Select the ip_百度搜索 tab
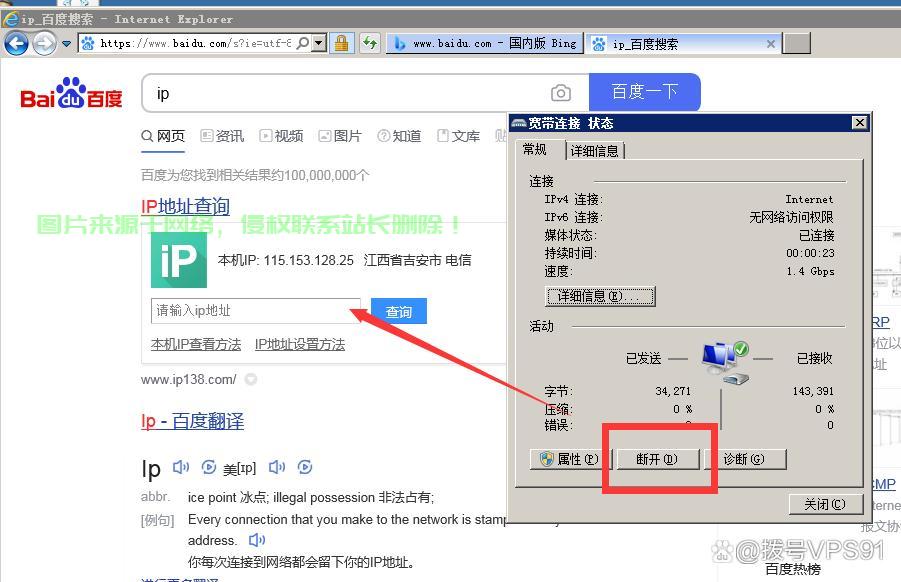The height and width of the screenshot is (582, 901). 677,44
